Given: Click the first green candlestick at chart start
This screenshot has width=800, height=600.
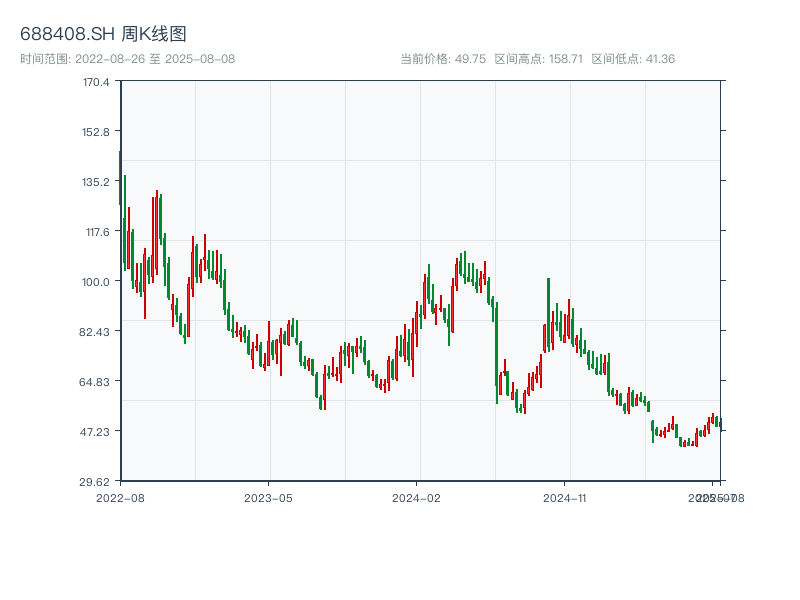Looking at the screenshot, I should 120,178.
